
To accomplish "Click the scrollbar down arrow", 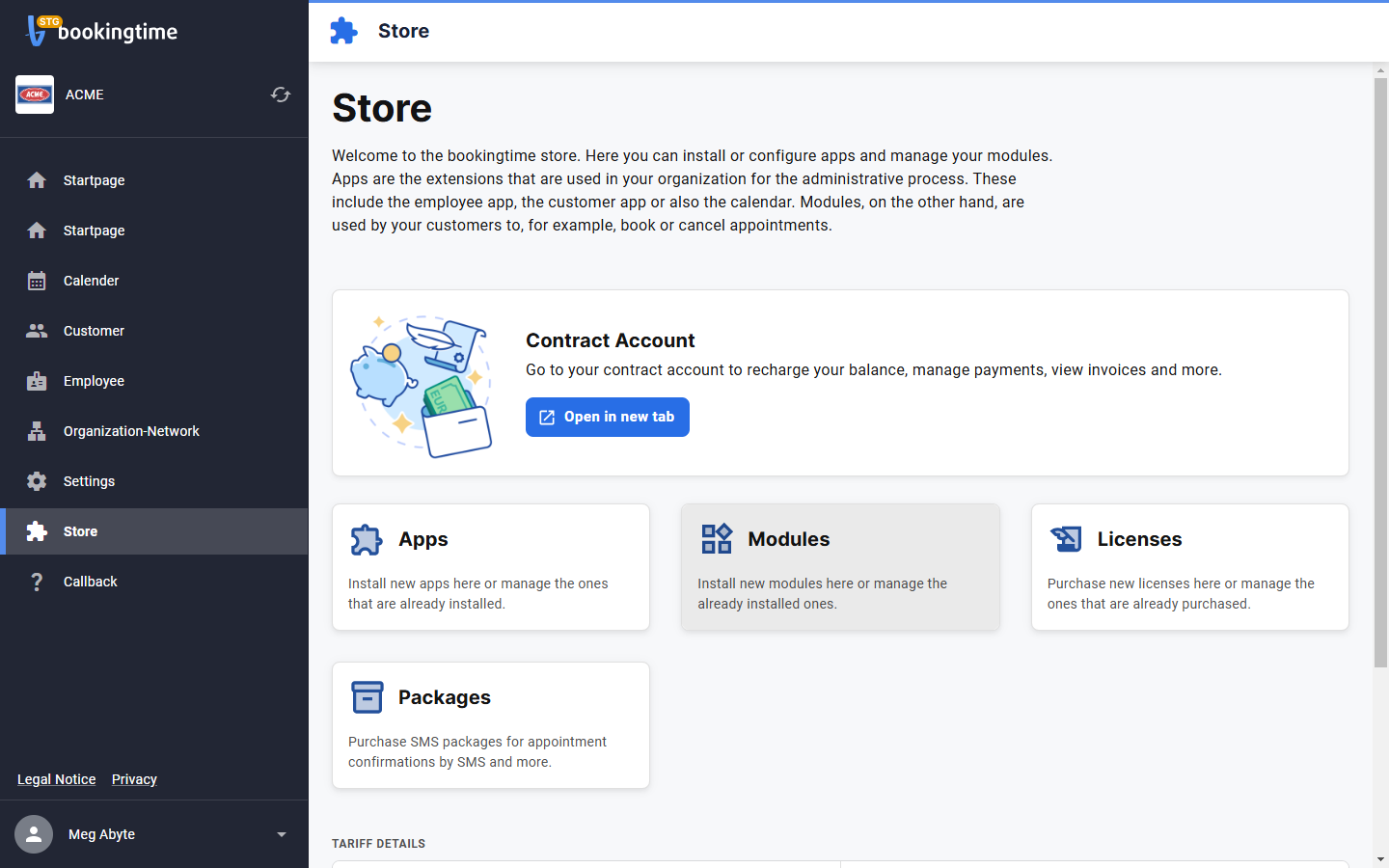I will 1380,859.
